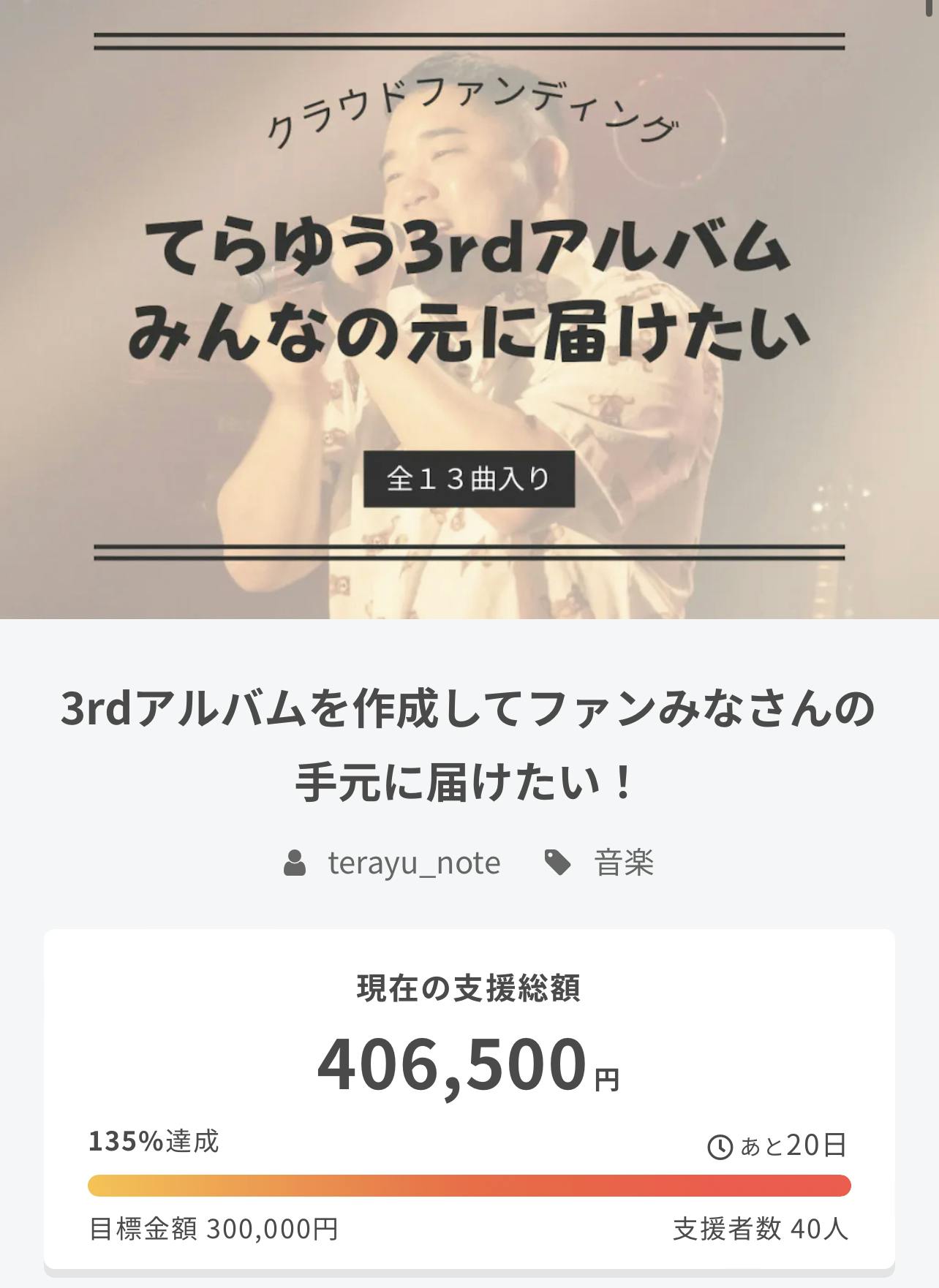Click the tag icon next to 音楽
Image resolution: width=939 pixels, height=1288 pixels.
coord(558,863)
